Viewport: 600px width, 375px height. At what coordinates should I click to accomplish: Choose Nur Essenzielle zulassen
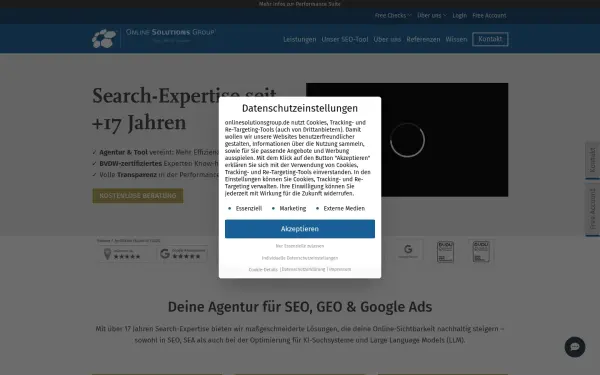coord(300,246)
